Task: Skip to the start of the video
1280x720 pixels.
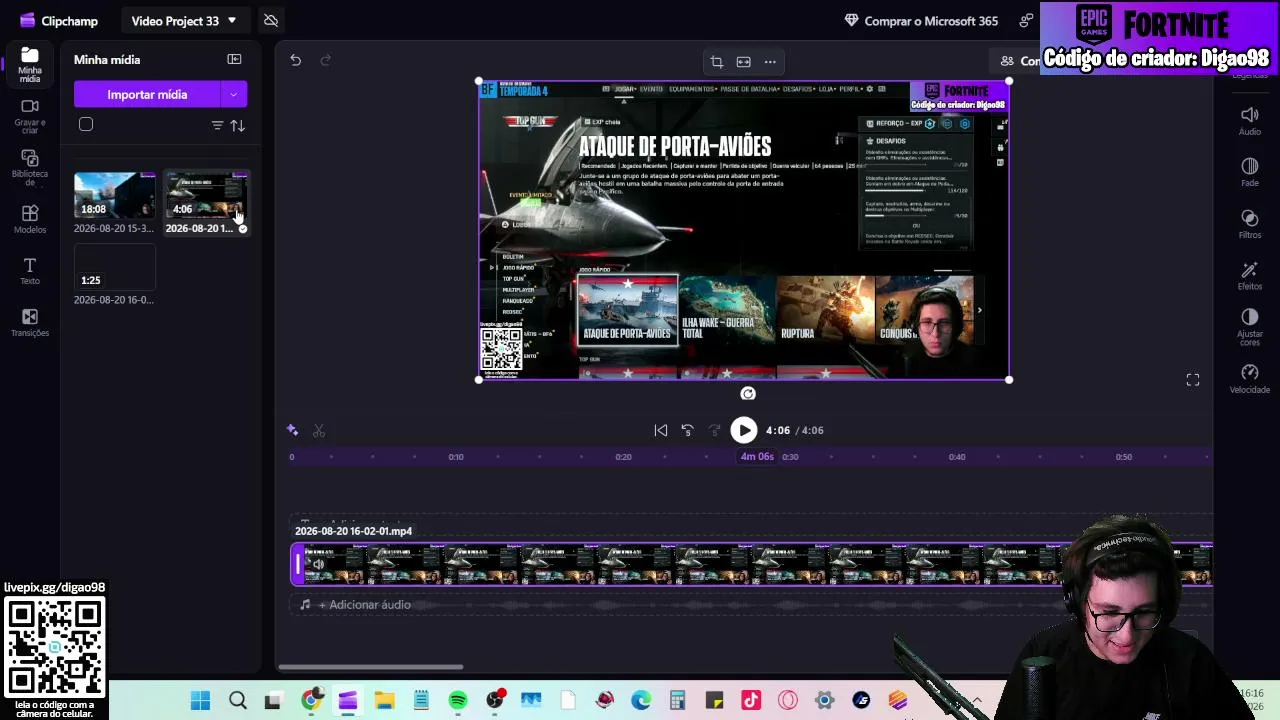Action: [x=661, y=430]
